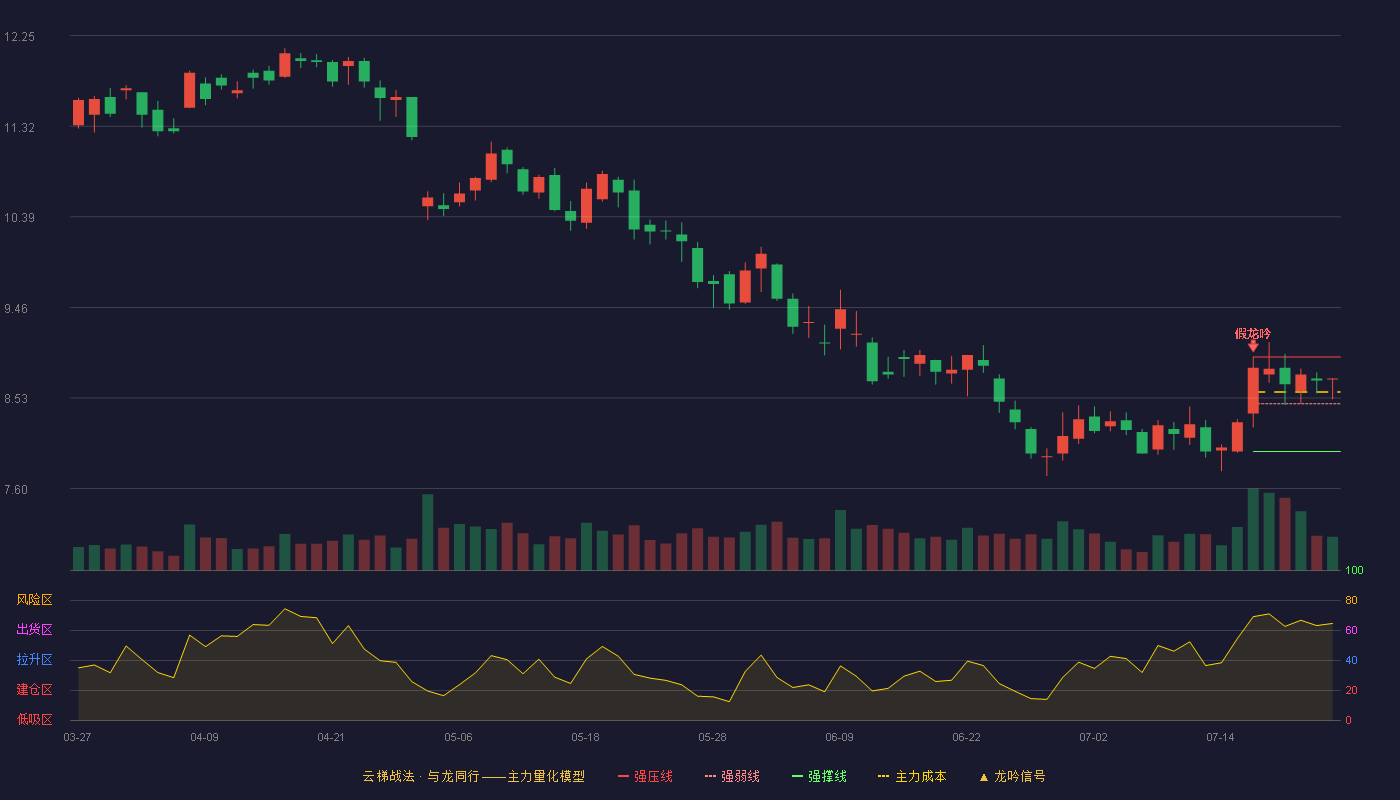Click the pink dashed 强弱线 legend icon

tap(711, 776)
